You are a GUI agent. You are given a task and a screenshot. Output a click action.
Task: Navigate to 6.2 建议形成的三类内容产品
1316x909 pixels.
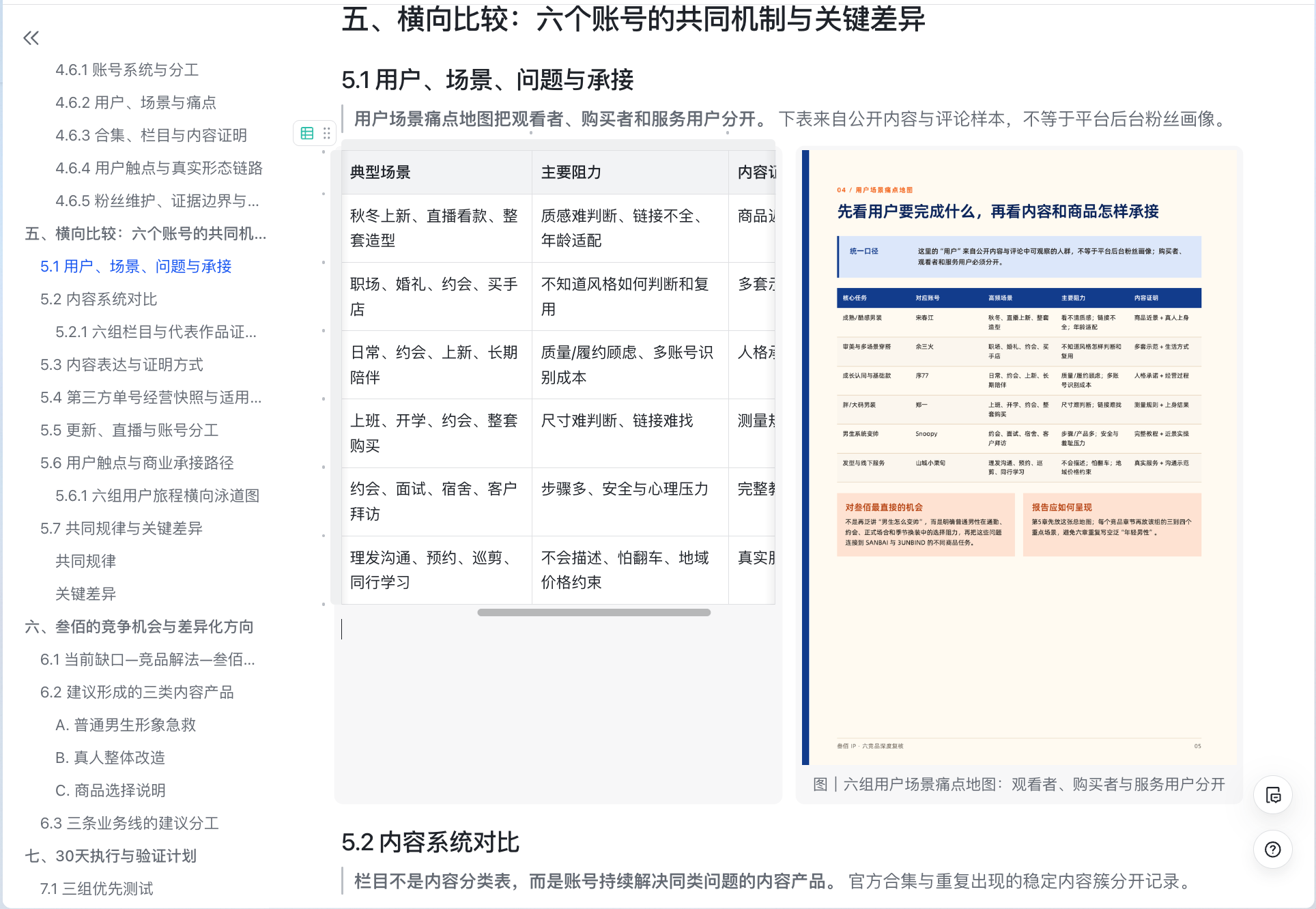tap(137, 692)
